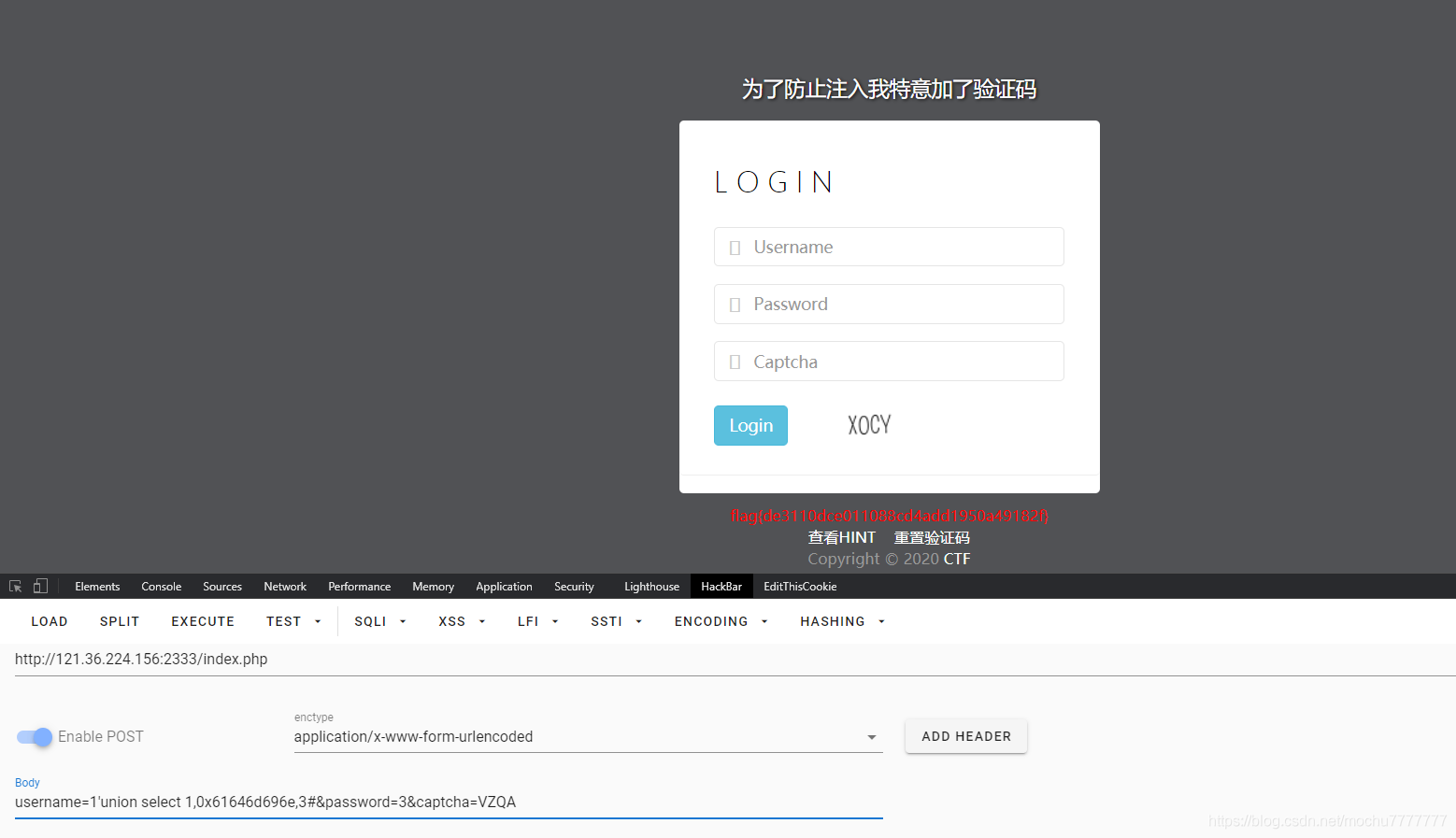Click the XOCY captcha image
Screen dimensions: 1456x838
coord(869,425)
